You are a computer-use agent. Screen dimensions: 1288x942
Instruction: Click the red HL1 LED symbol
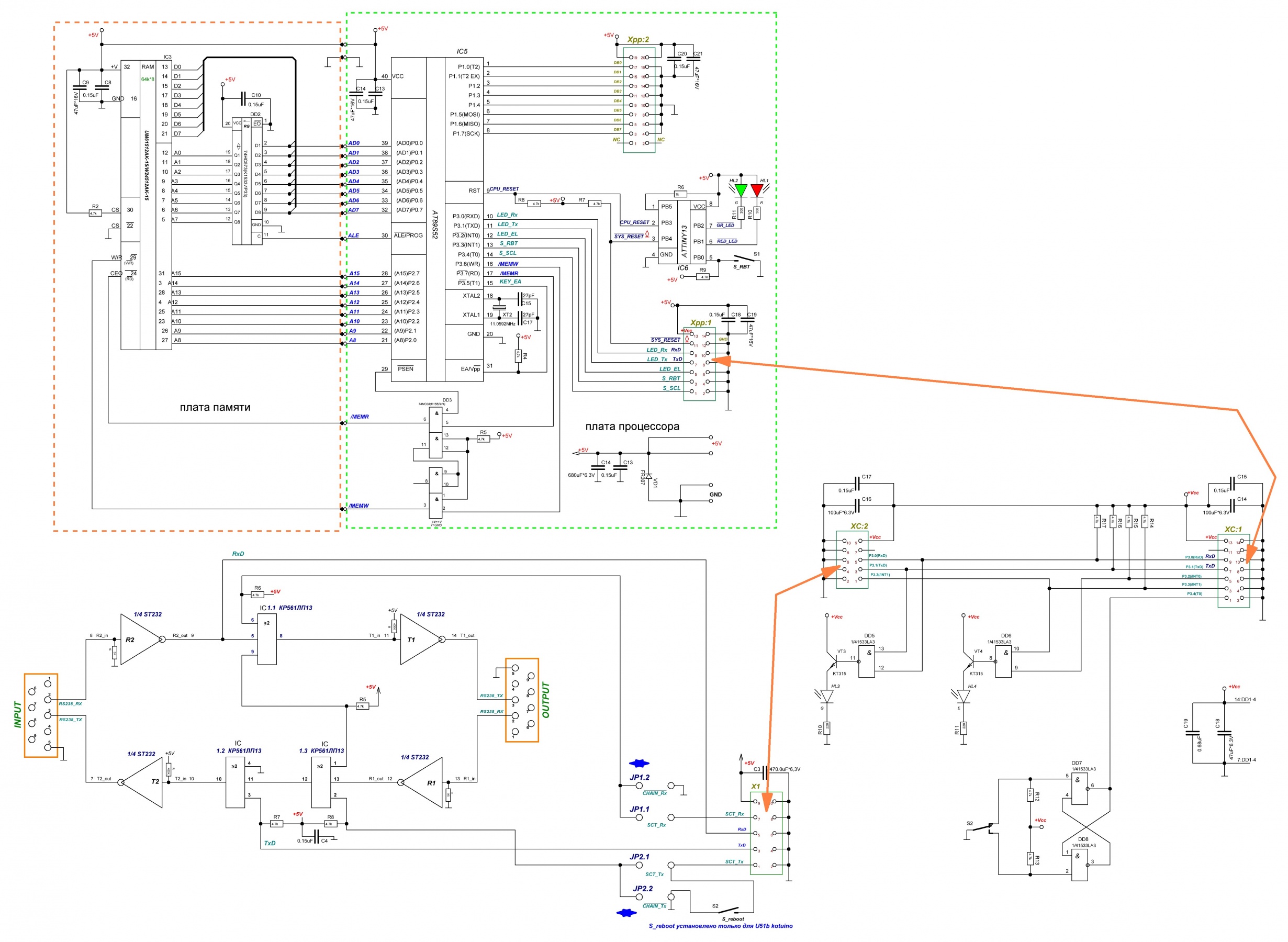[757, 190]
